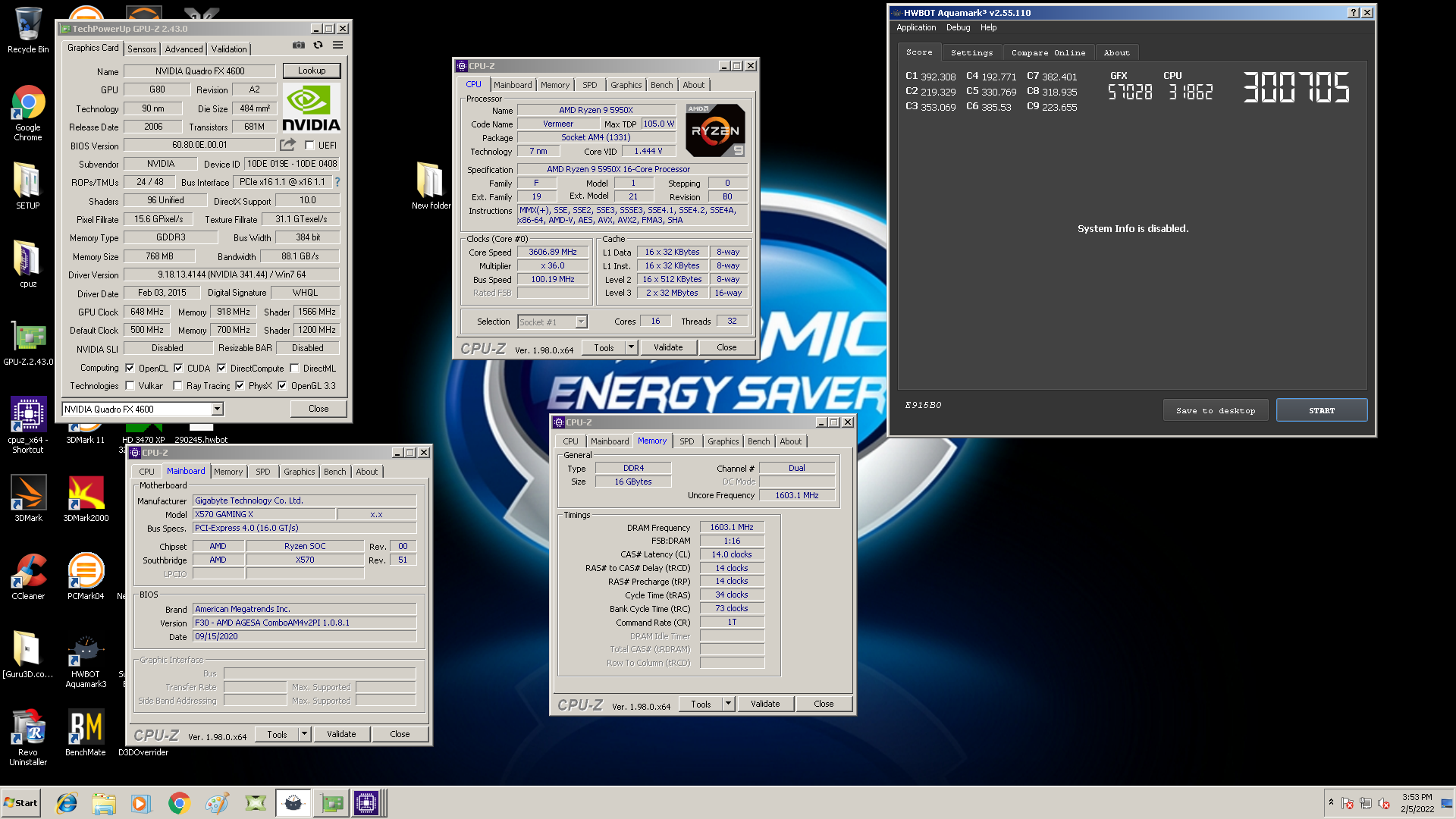Click the Bus Interface question mark in GPU-Z
1456x819 pixels.
(x=337, y=182)
